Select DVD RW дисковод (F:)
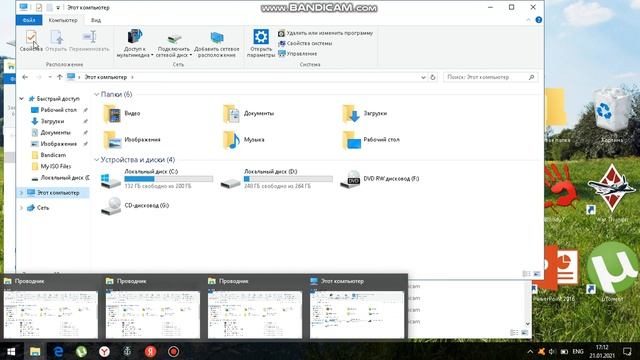This screenshot has height=360, width=640. 380,179
